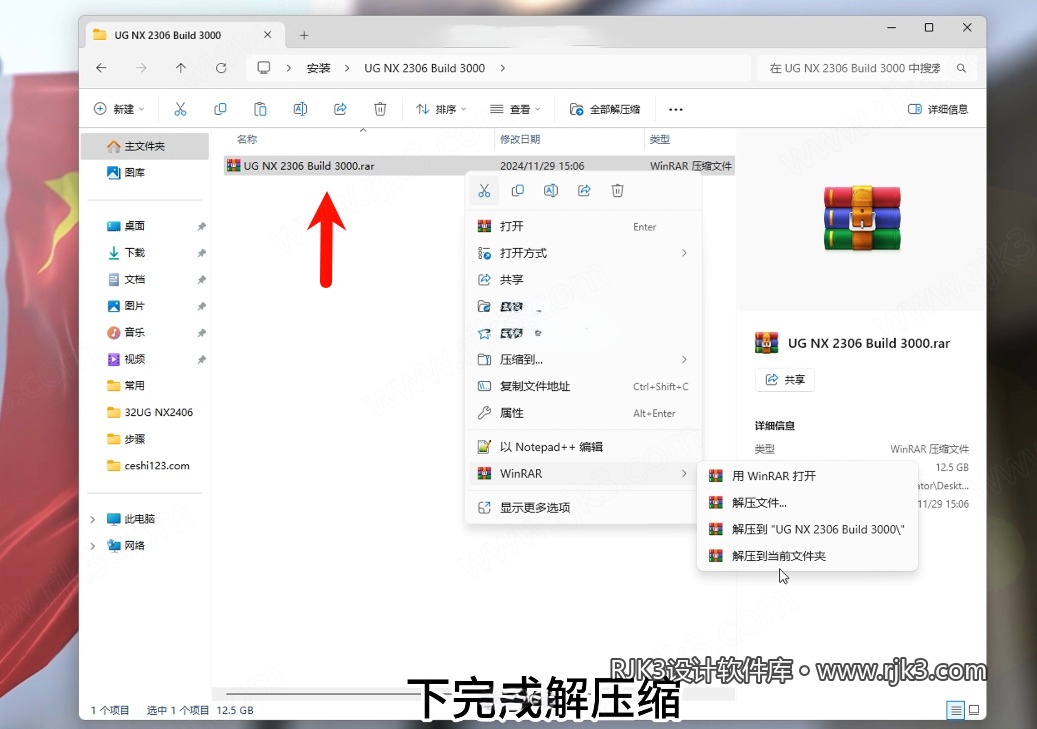The height and width of the screenshot is (729, 1037).
Task: Go back with the back arrow
Action: coord(101,68)
